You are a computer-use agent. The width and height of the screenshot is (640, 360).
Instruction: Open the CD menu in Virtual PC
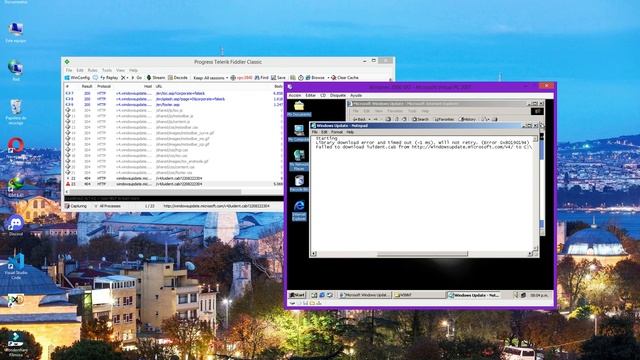coord(323,96)
